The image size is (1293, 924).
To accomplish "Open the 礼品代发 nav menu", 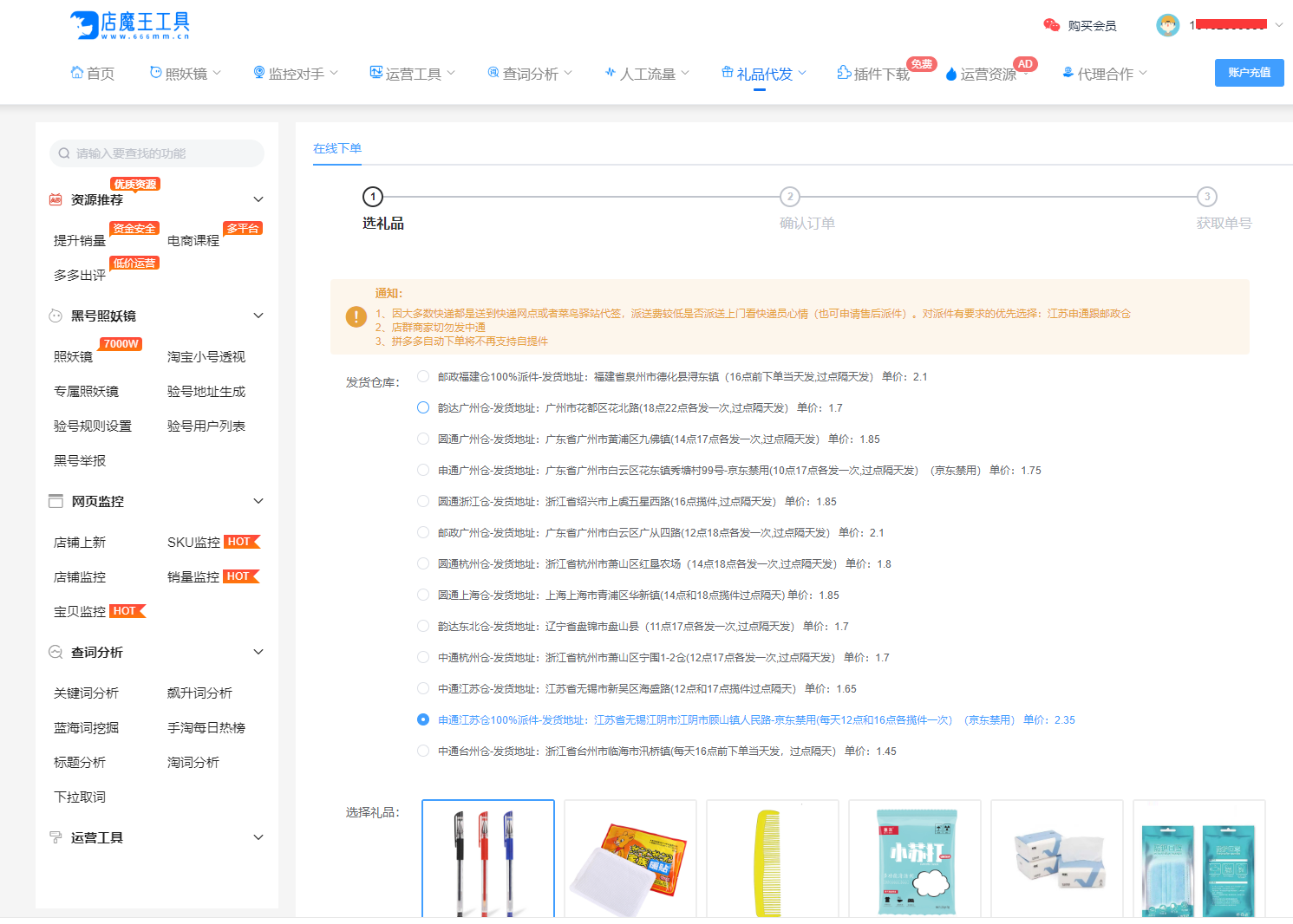I will pyautogui.click(x=764, y=74).
